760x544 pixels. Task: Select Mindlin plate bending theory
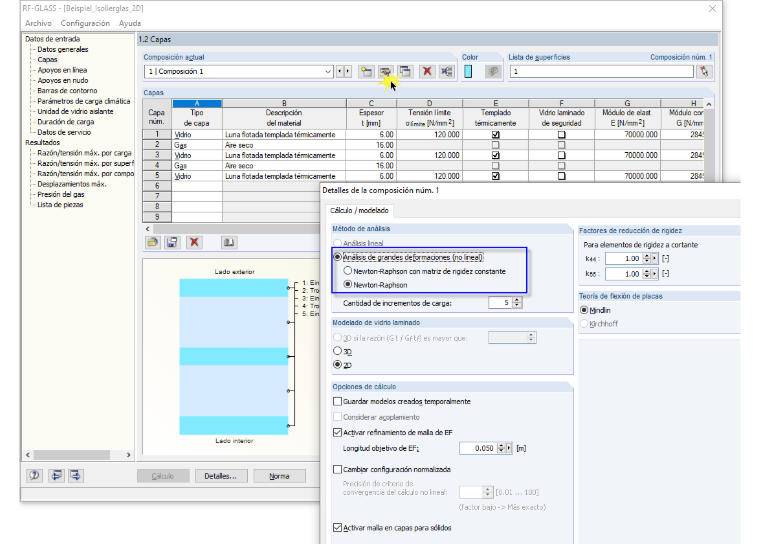(584, 310)
